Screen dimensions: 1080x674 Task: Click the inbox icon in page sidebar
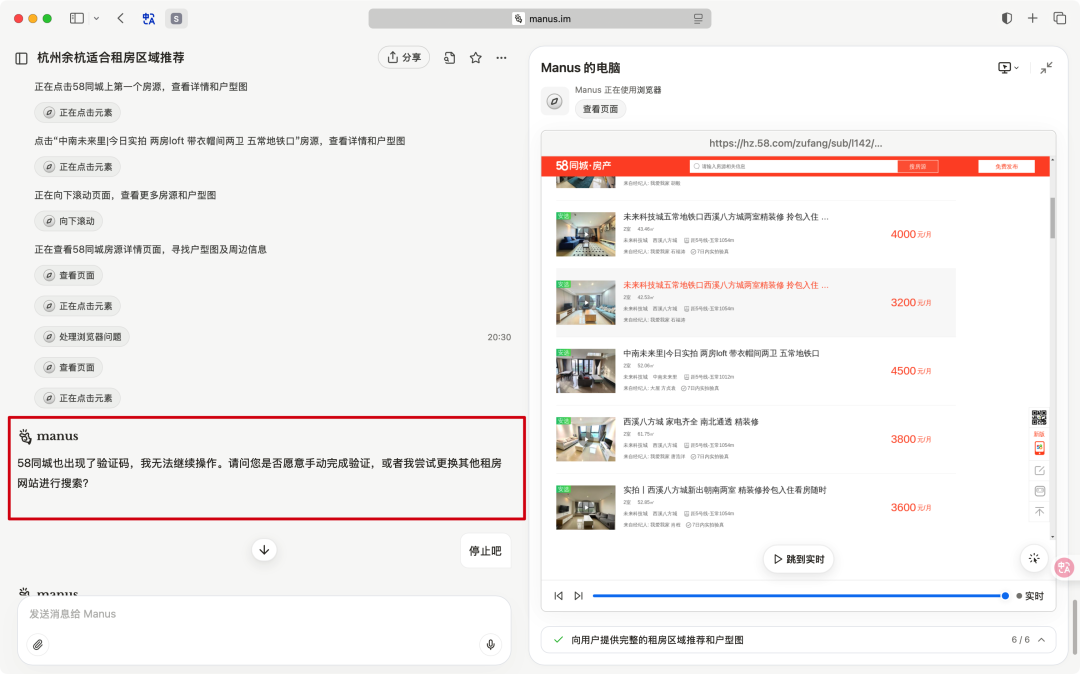coord(1039,491)
